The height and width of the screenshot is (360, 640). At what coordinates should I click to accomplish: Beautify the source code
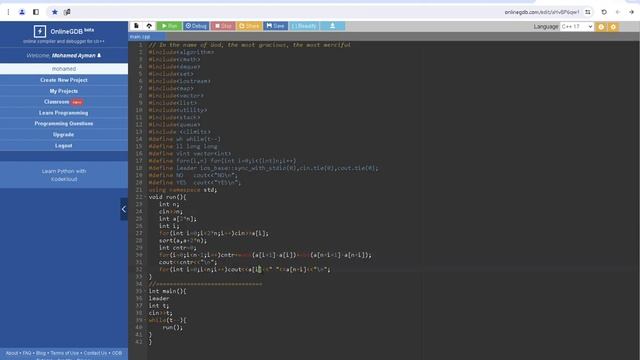(x=304, y=26)
